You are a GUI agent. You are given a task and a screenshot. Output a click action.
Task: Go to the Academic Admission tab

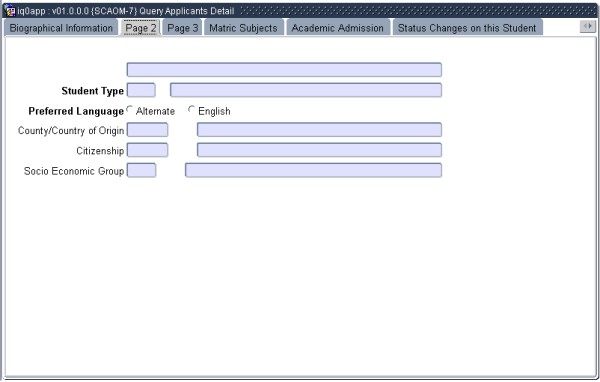coord(338,28)
